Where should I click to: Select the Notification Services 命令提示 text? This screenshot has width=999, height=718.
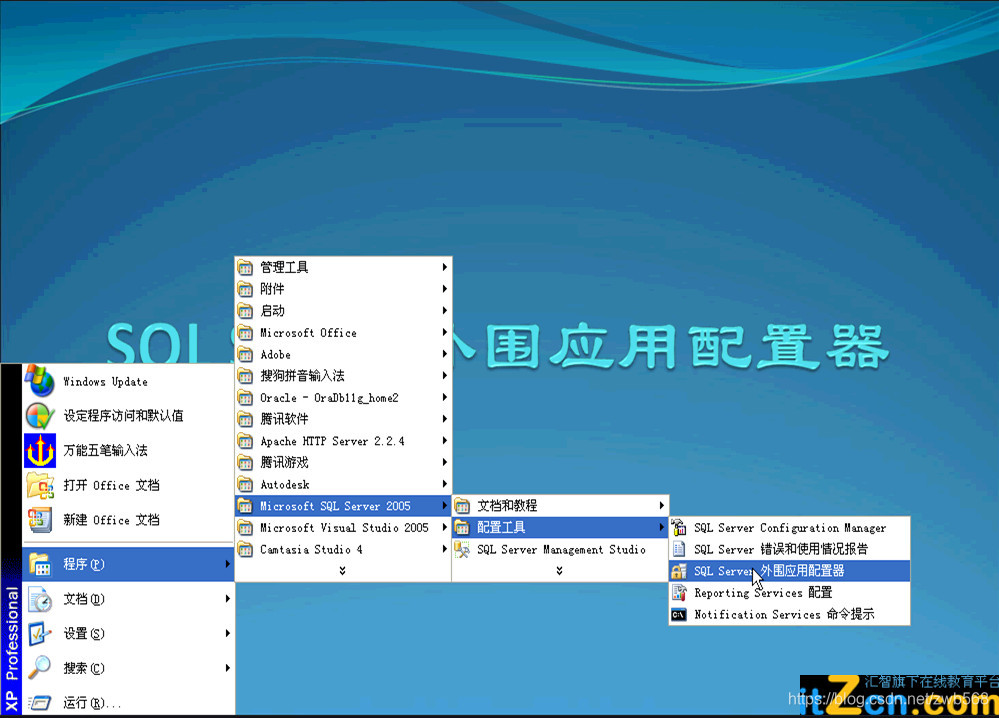[784, 614]
